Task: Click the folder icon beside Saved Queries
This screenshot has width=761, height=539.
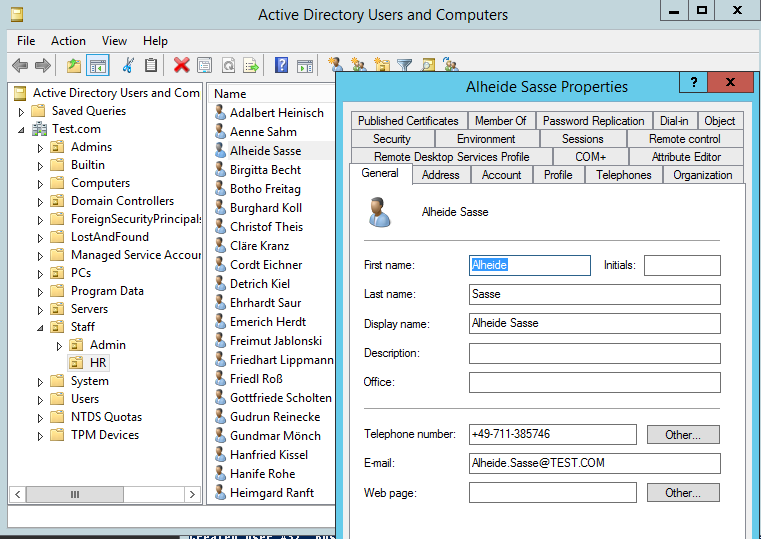Action: coord(38,111)
